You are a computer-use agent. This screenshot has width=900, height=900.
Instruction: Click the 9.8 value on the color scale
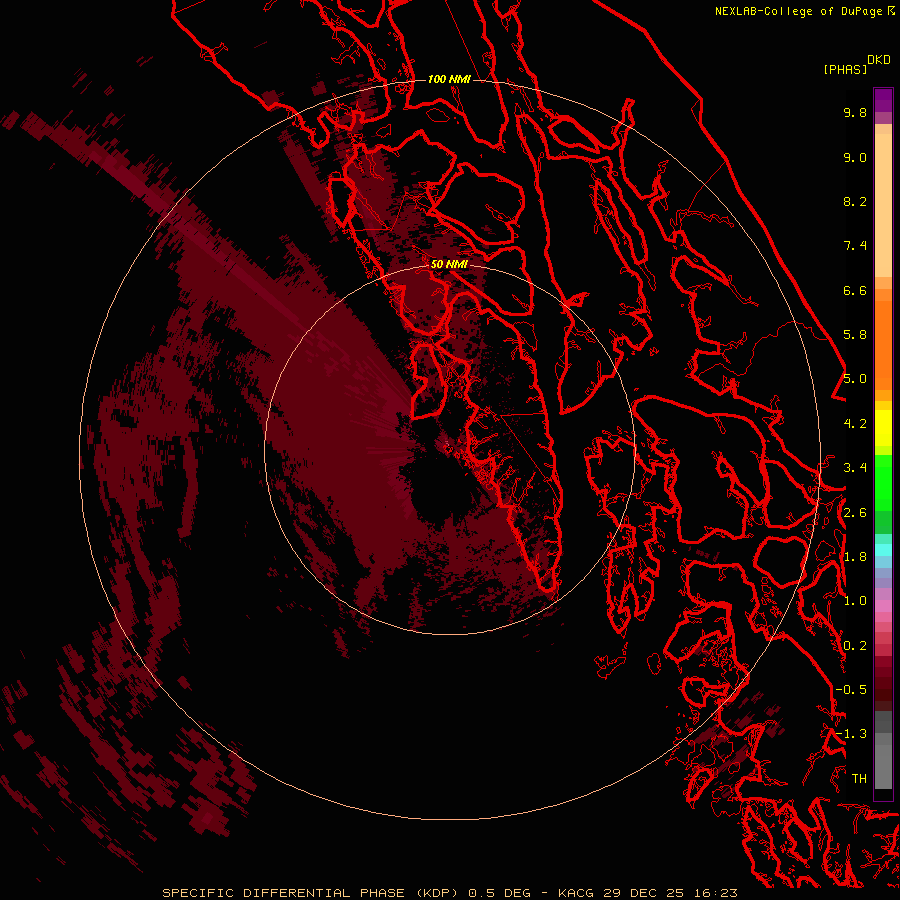point(855,112)
